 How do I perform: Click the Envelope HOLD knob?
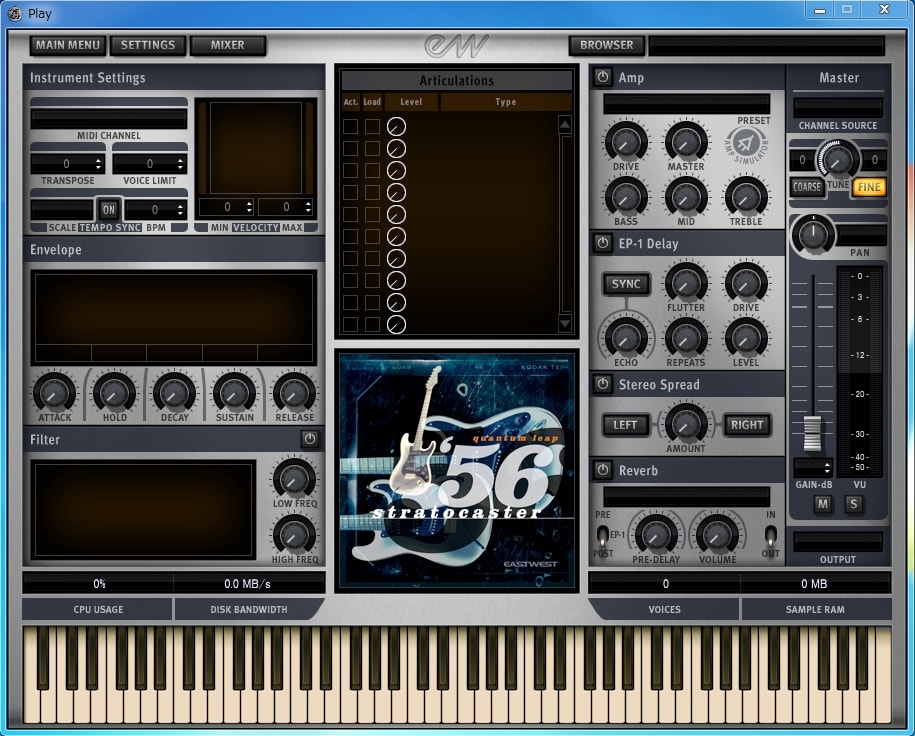point(114,393)
